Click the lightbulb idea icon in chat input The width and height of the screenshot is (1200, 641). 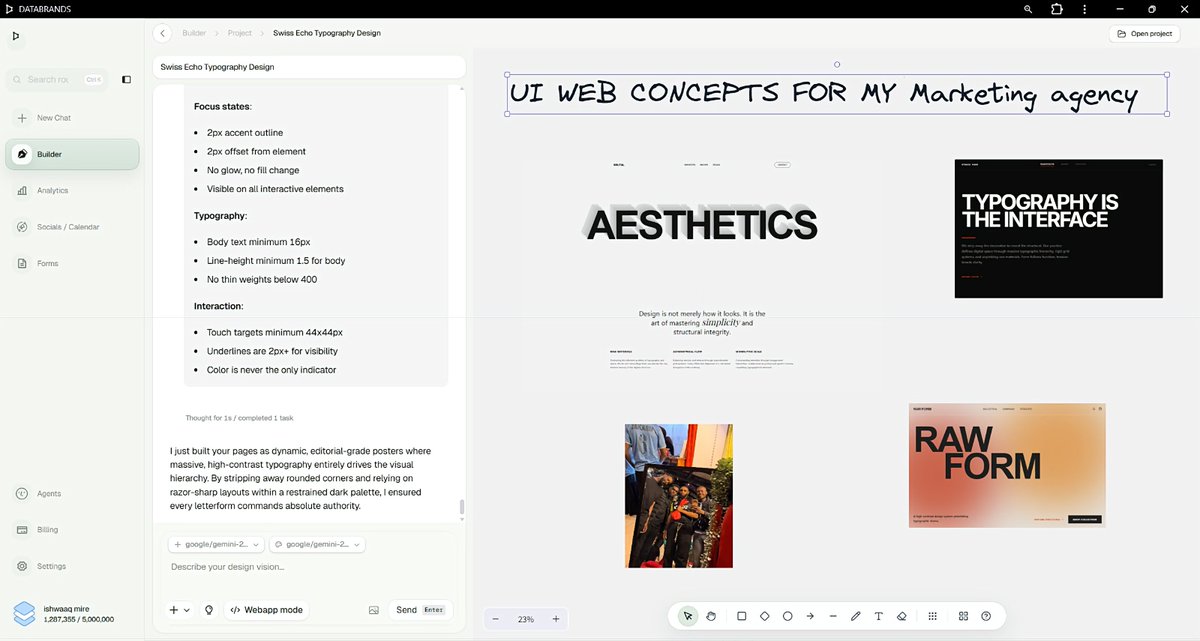tap(209, 610)
